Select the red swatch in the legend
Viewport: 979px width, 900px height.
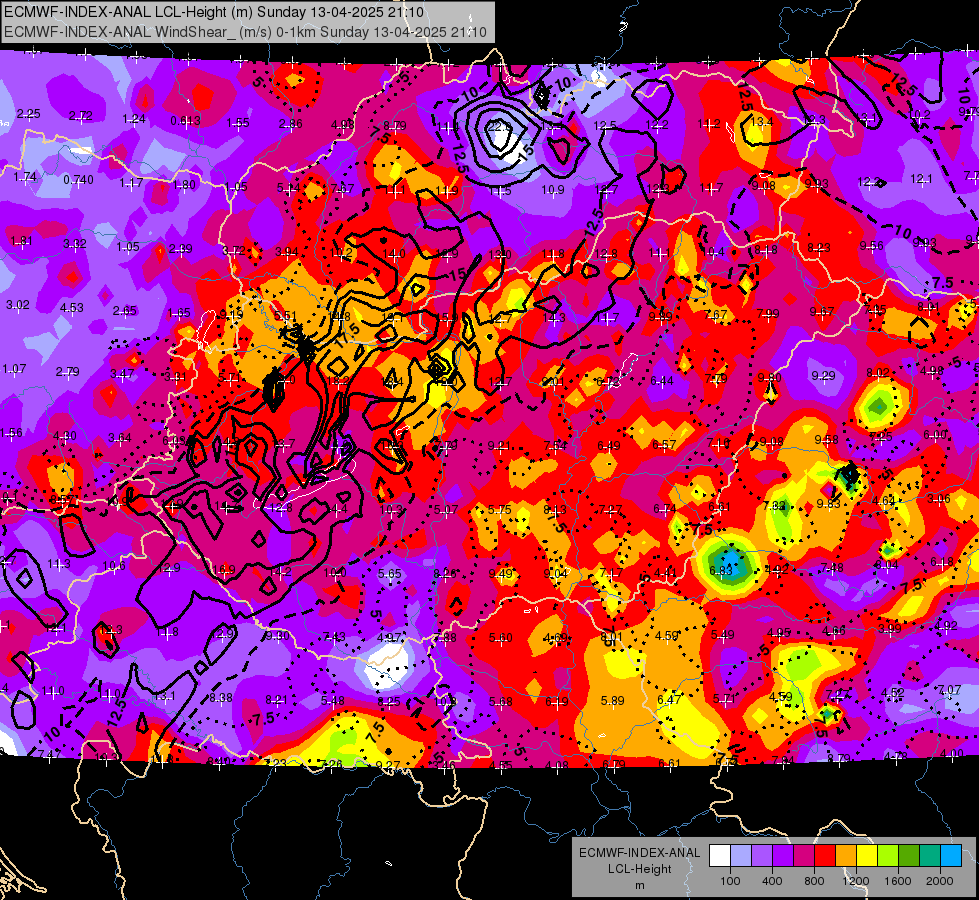pos(825,856)
